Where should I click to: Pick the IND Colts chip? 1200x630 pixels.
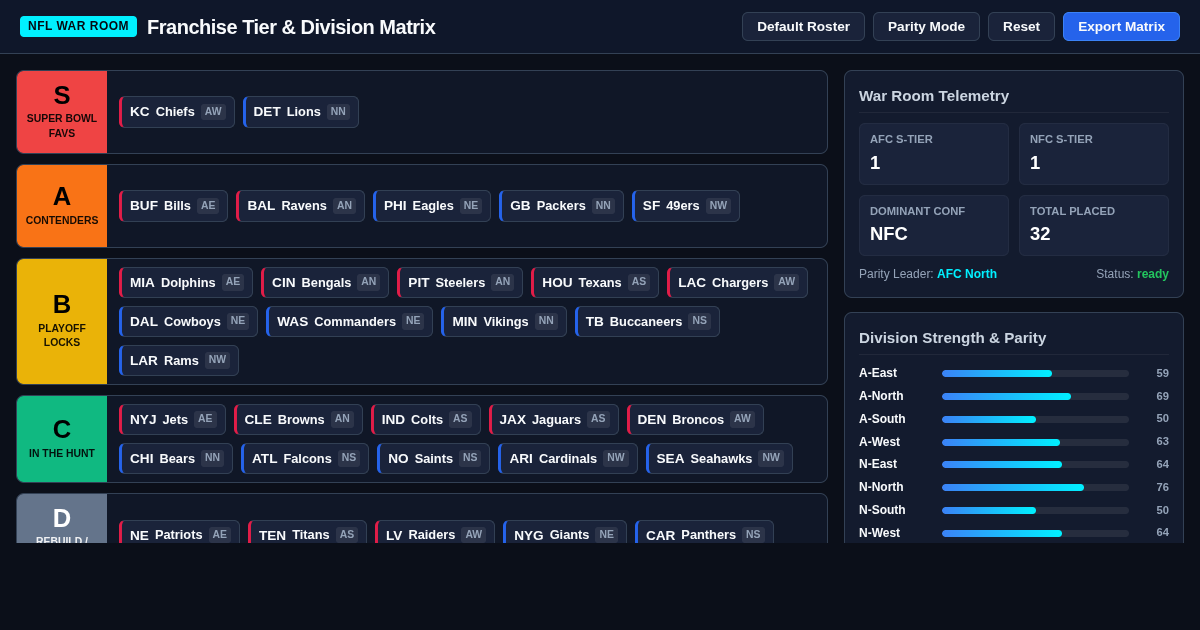pyautogui.click(x=426, y=419)
